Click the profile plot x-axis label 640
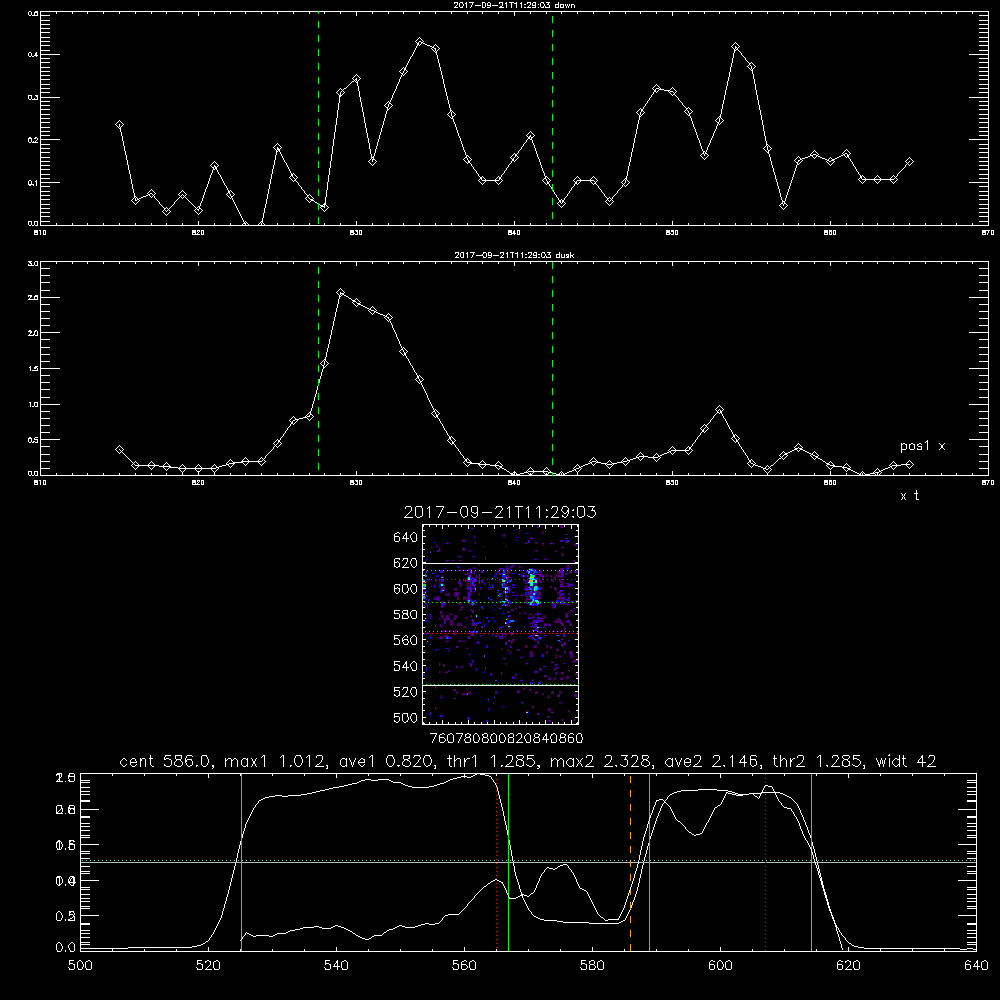This screenshot has width=1000, height=1000. click(976, 966)
